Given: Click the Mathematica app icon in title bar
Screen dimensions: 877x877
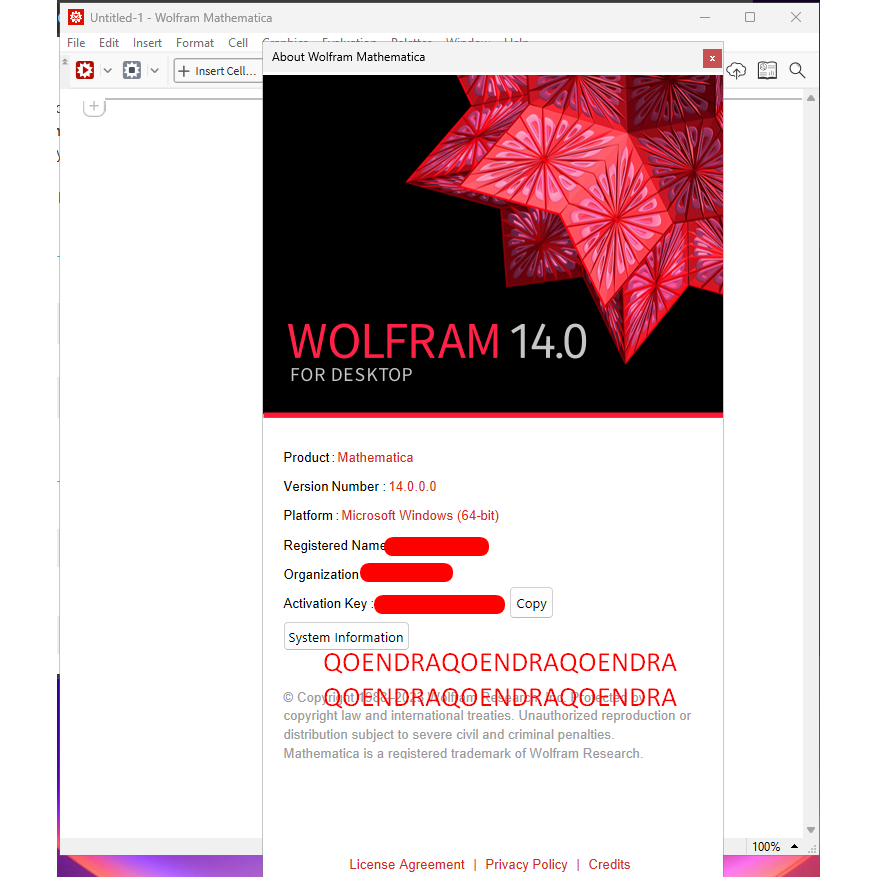Looking at the screenshot, I should [x=75, y=17].
